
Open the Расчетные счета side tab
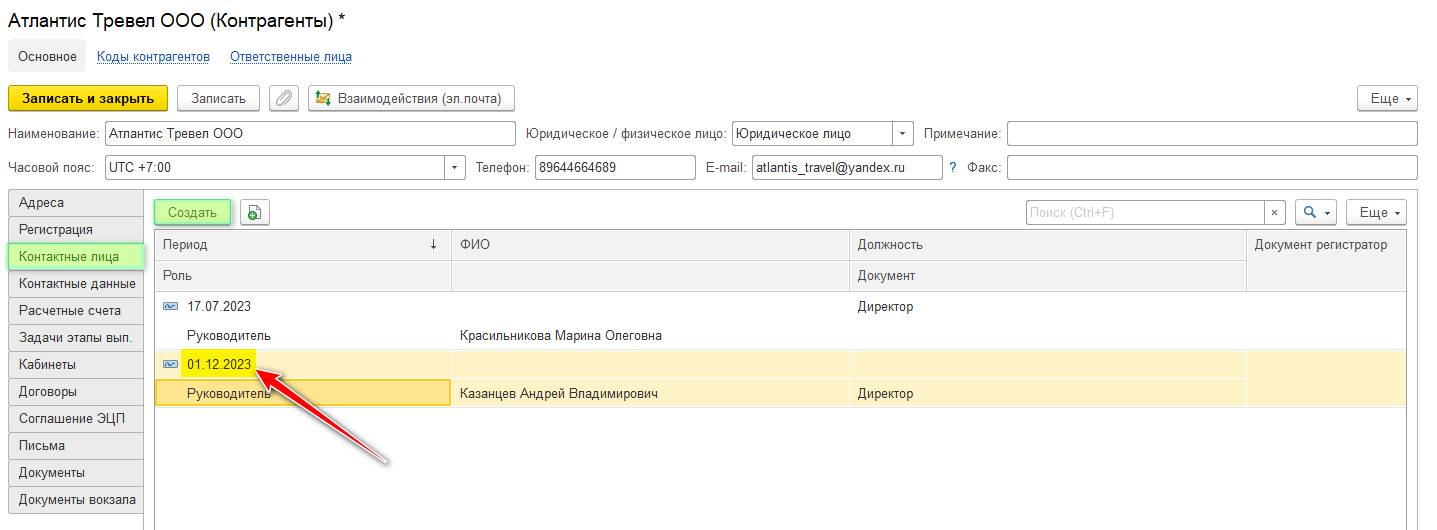pyautogui.click(x=69, y=311)
